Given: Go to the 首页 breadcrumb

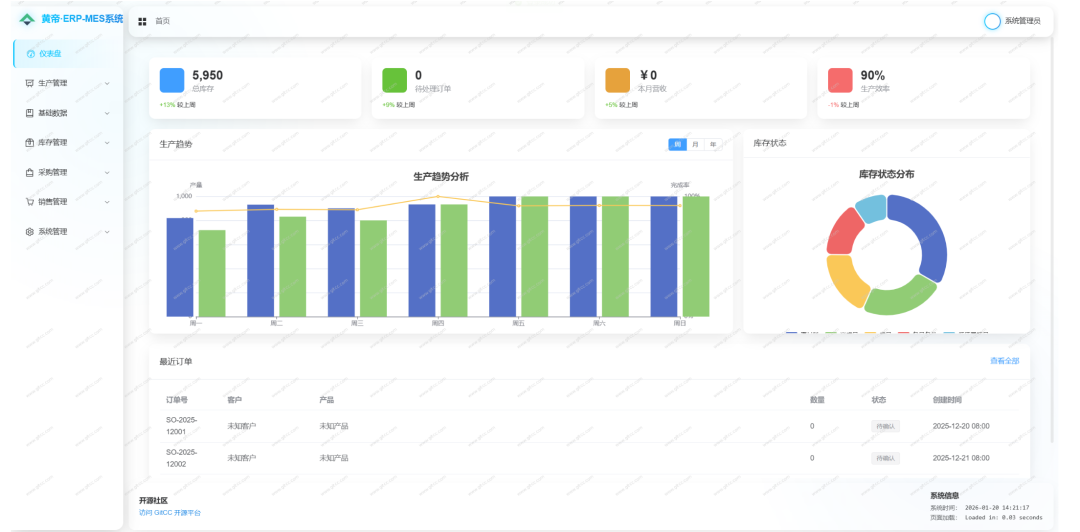Looking at the screenshot, I should click(x=163, y=21).
